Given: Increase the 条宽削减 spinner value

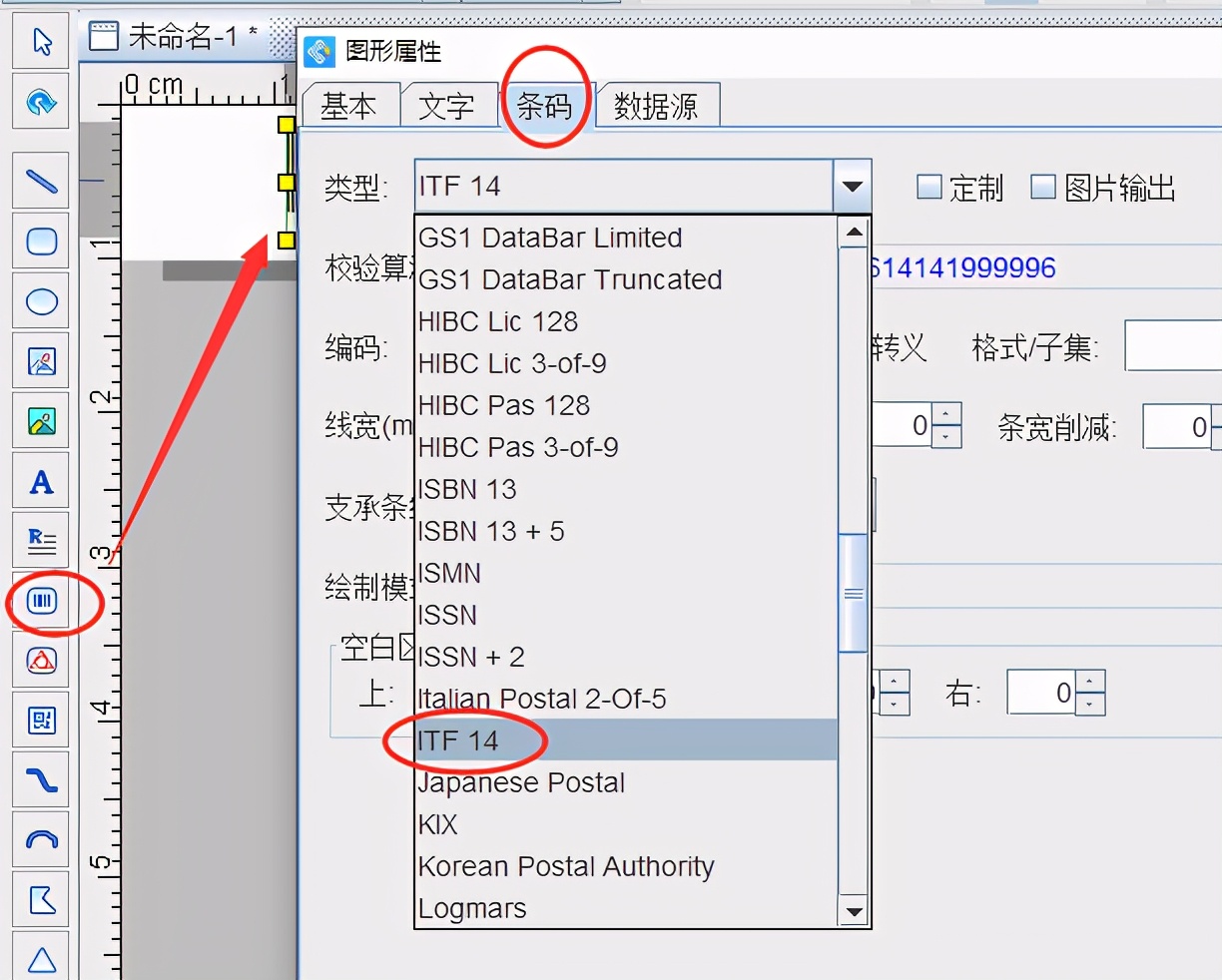Looking at the screenshot, I should coord(1217,417).
